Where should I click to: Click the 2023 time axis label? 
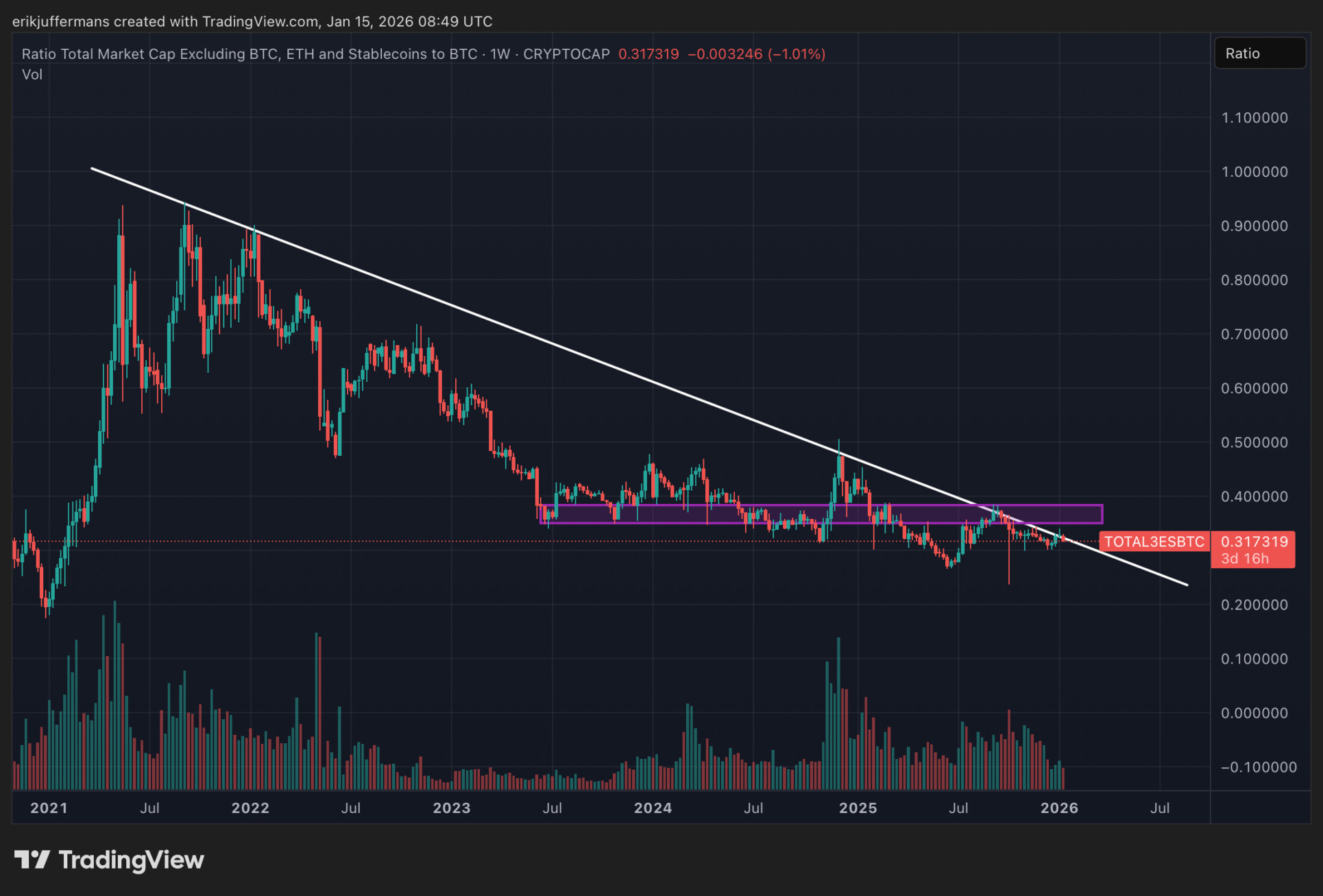452,808
